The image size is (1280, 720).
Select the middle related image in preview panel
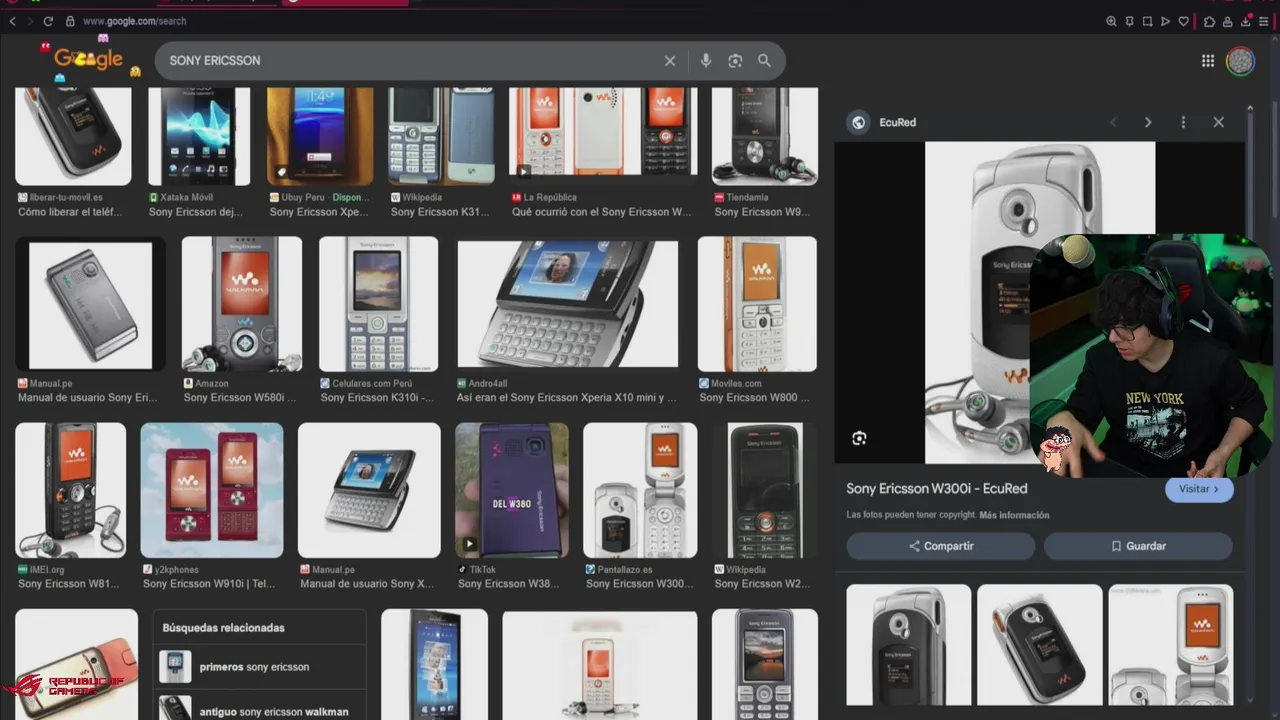(x=1040, y=645)
